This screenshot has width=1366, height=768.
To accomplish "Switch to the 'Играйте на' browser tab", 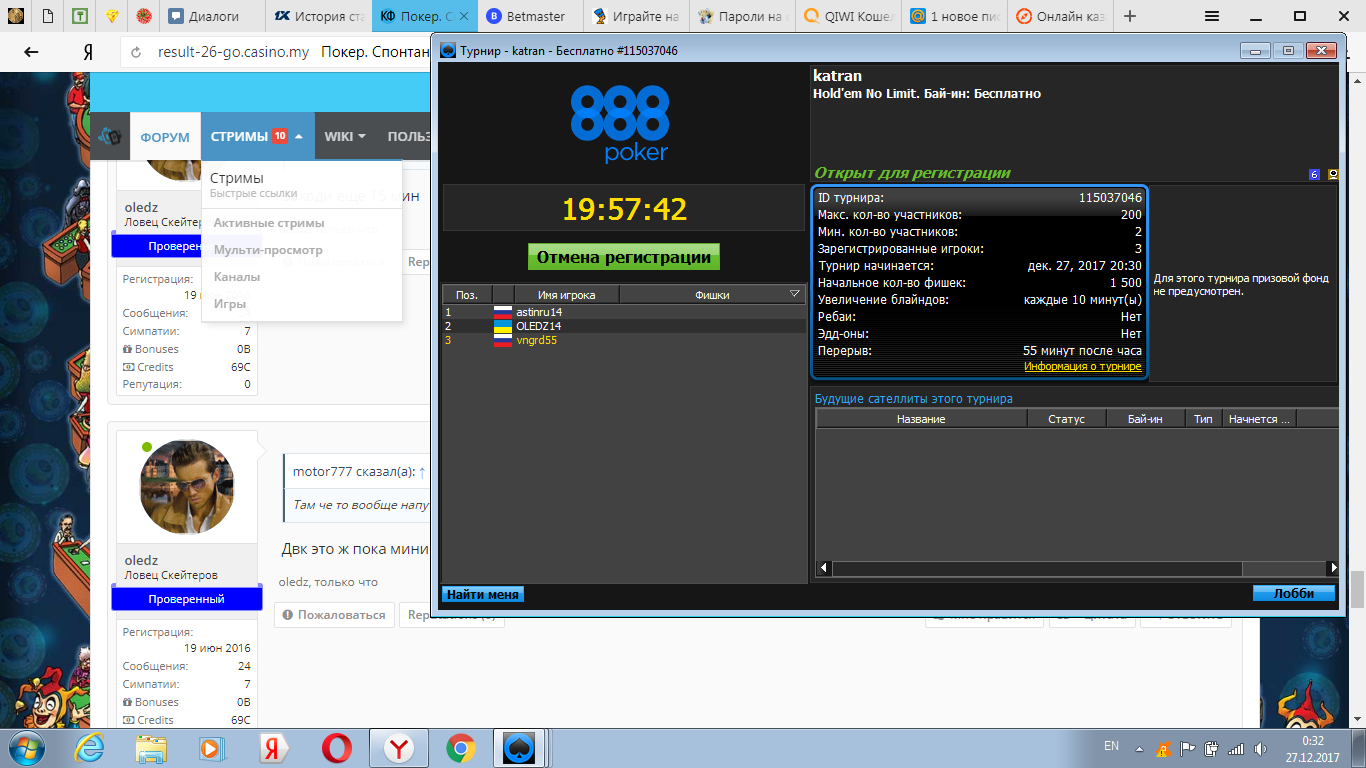I will pos(635,16).
